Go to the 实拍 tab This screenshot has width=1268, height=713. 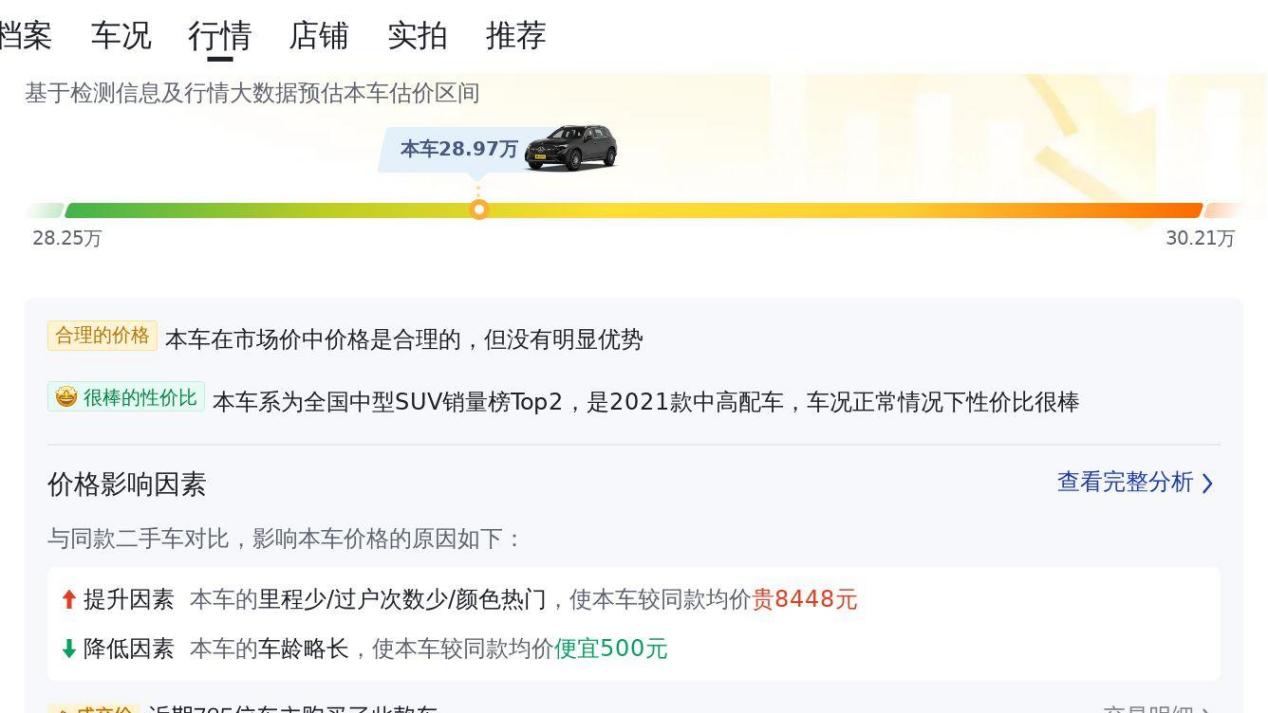(417, 36)
